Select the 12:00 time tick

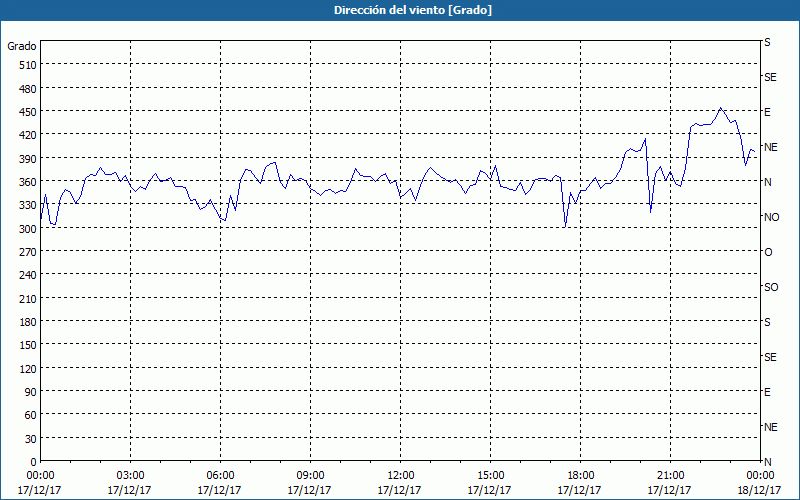click(x=400, y=476)
